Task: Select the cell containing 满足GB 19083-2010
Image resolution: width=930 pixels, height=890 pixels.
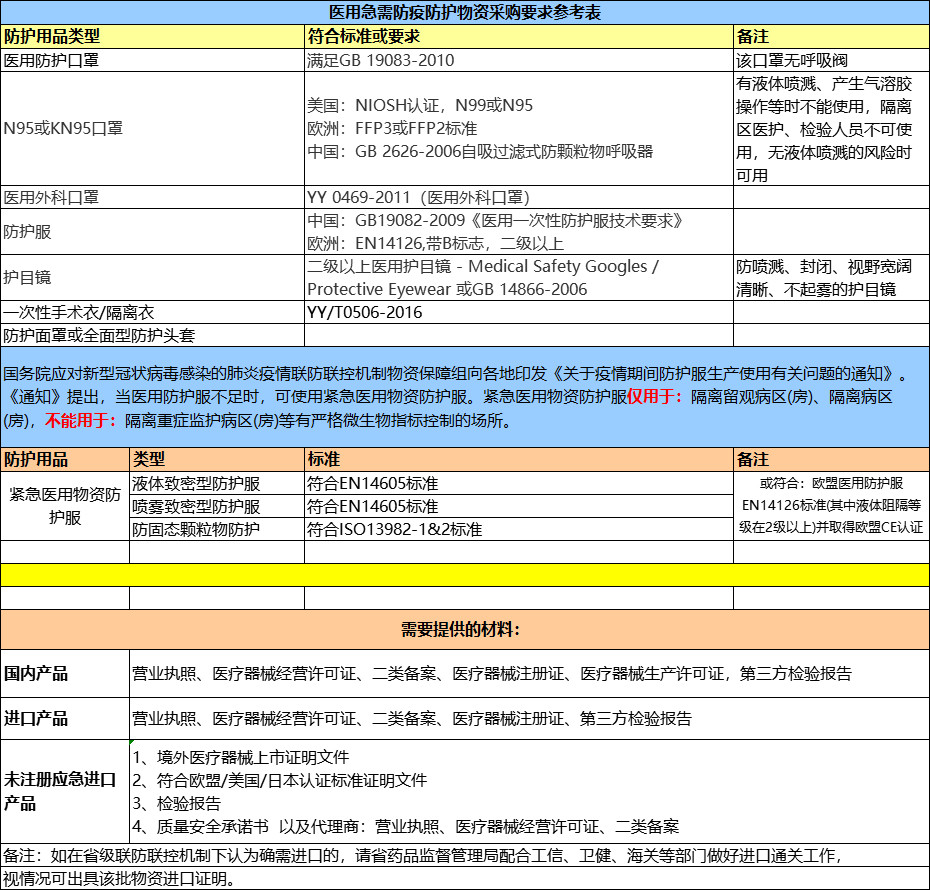Action: point(518,60)
